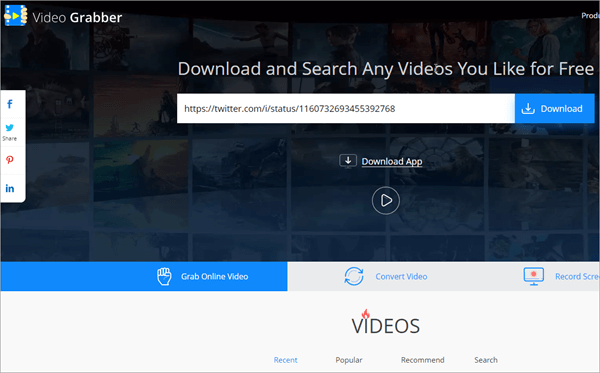This screenshot has height=373, width=600.
Task: Open the Record Screen tab
Action: (577, 276)
